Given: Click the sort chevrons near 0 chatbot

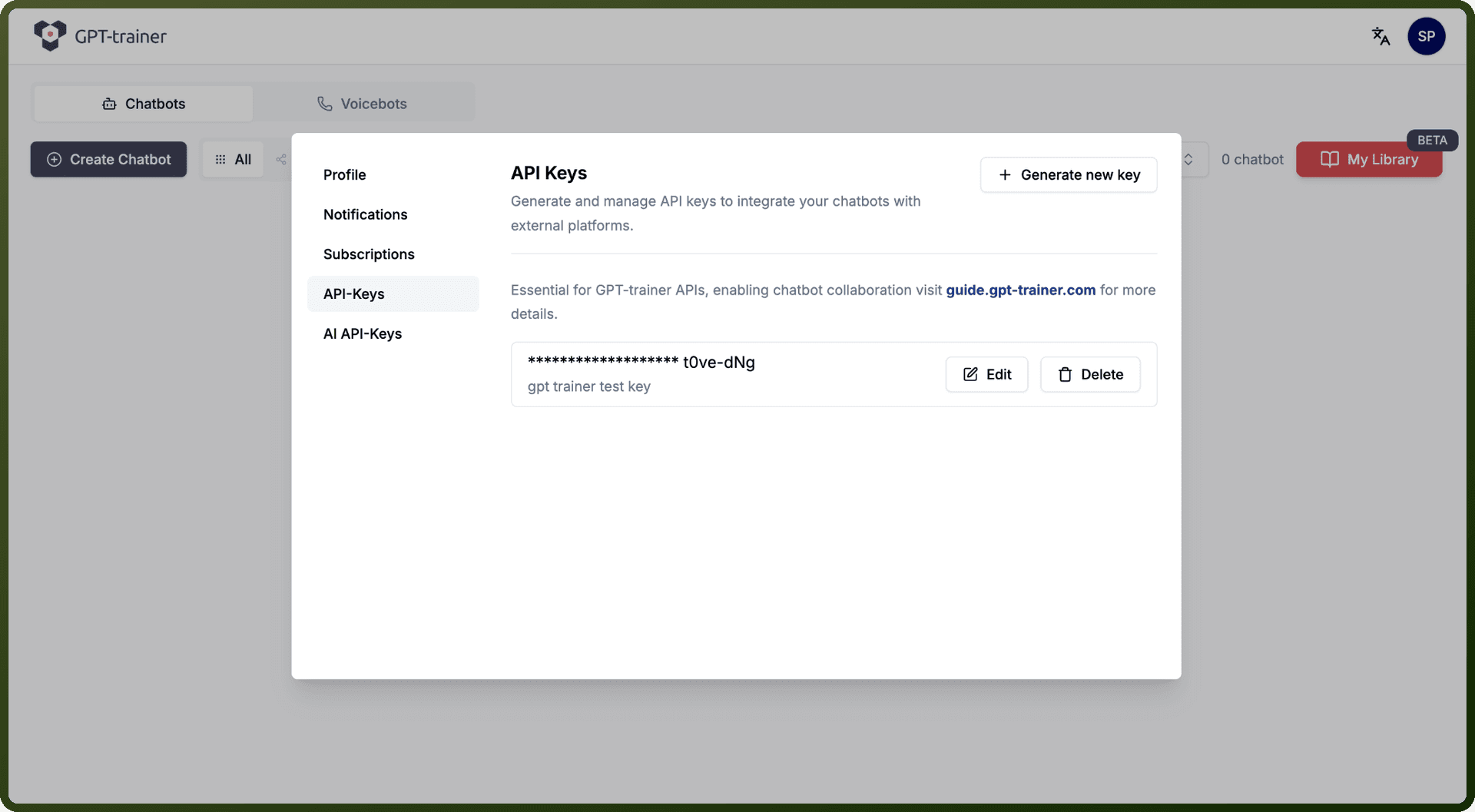Looking at the screenshot, I should pos(1188,159).
